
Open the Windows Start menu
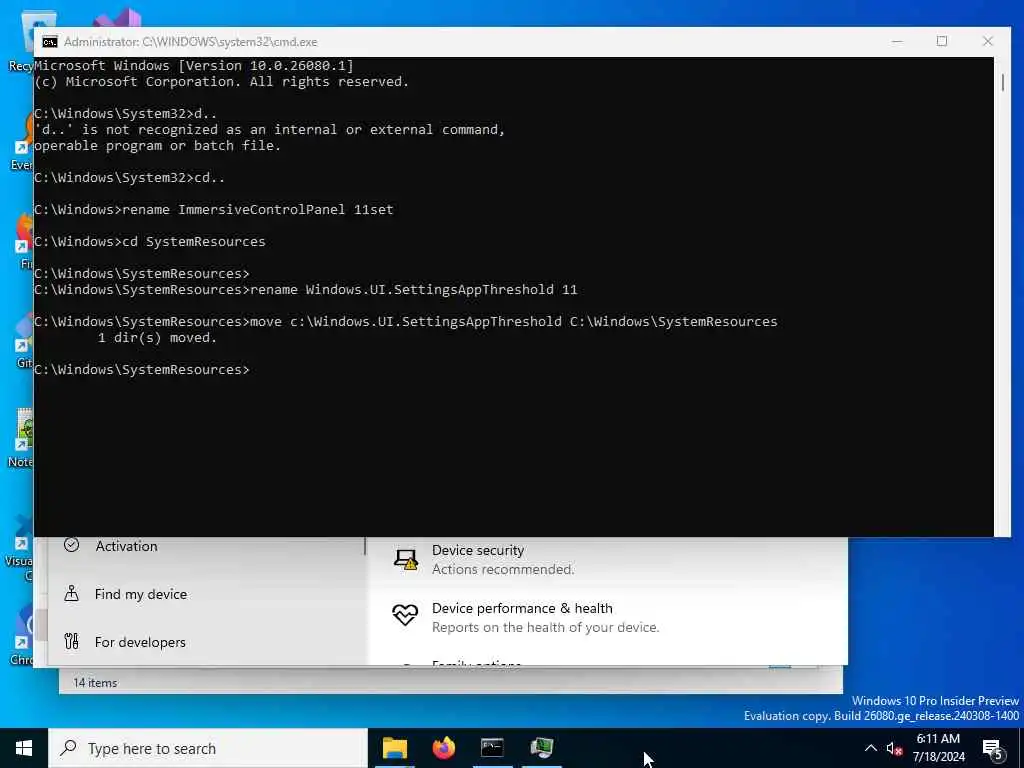(24, 748)
